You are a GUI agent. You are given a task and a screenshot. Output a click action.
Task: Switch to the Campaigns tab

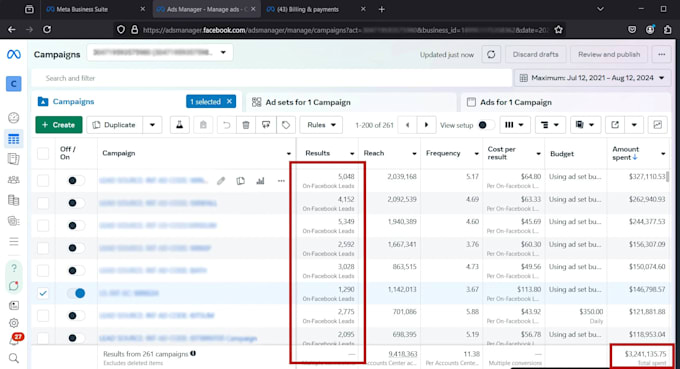(x=73, y=101)
